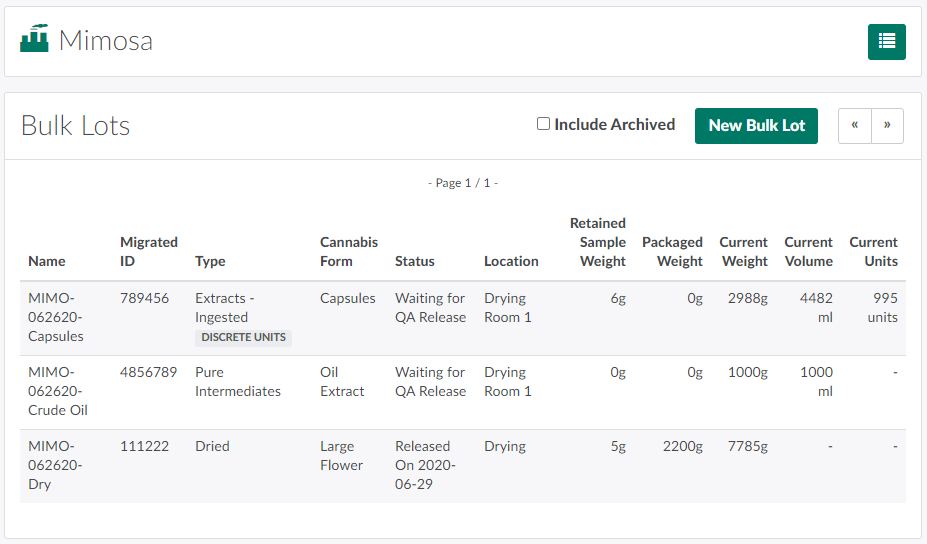
Task: Open the MIMO-062620-Capsules bulk lot row
Action: (x=56, y=317)
